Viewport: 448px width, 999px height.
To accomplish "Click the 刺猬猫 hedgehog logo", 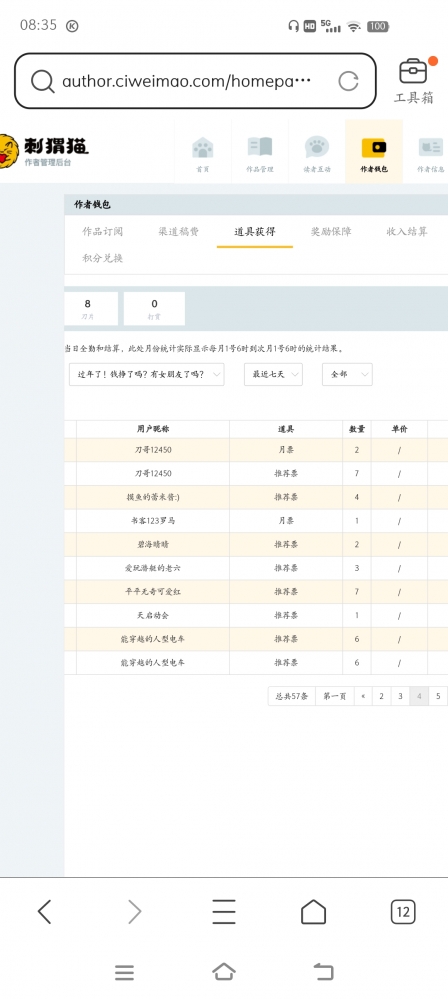I will point(45,152).
